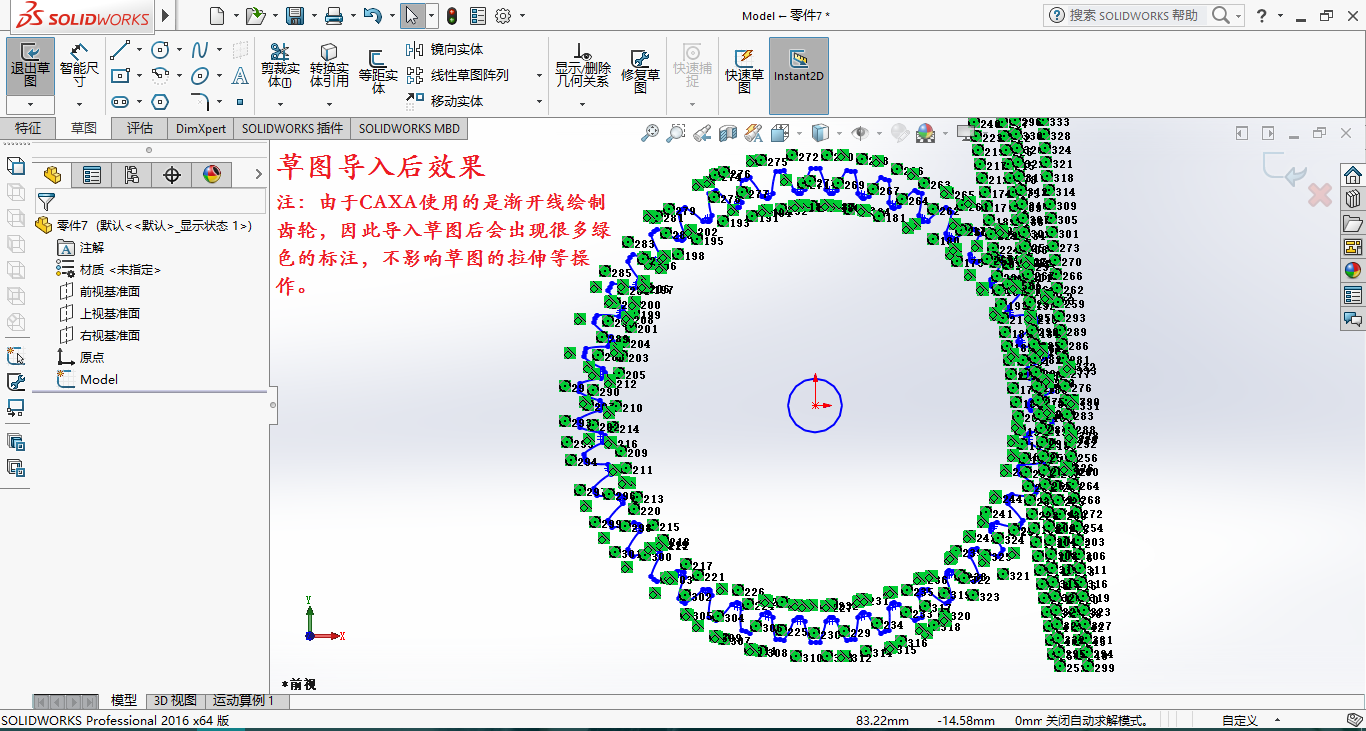Open the FeatureManager design tree tab
Image resolution: width=1366 pixels, height=731 pixels.
pyautogui.click(x=52, y=175)
